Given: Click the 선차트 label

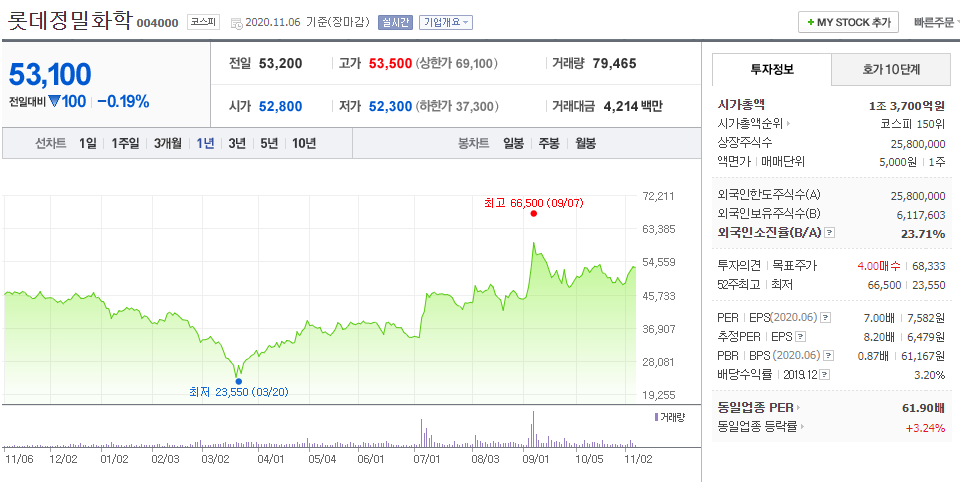Looking at the screenshot, I should click(x=50, y=144).
